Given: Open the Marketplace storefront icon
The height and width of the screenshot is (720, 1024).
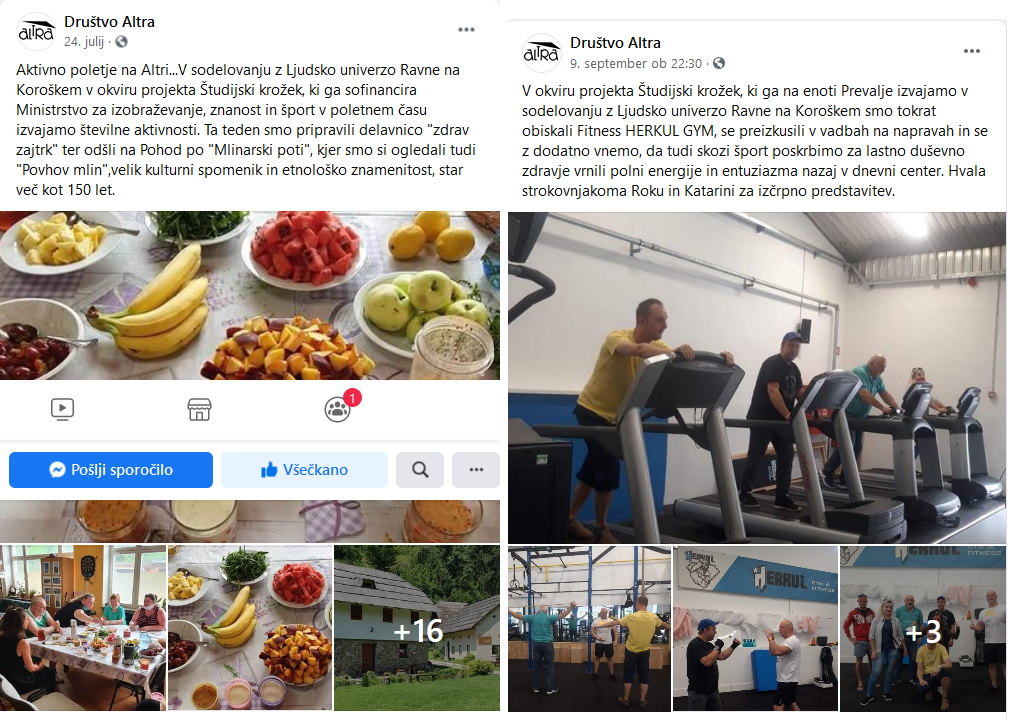Looking at the screenshot, I should click(x=199, y=410).
